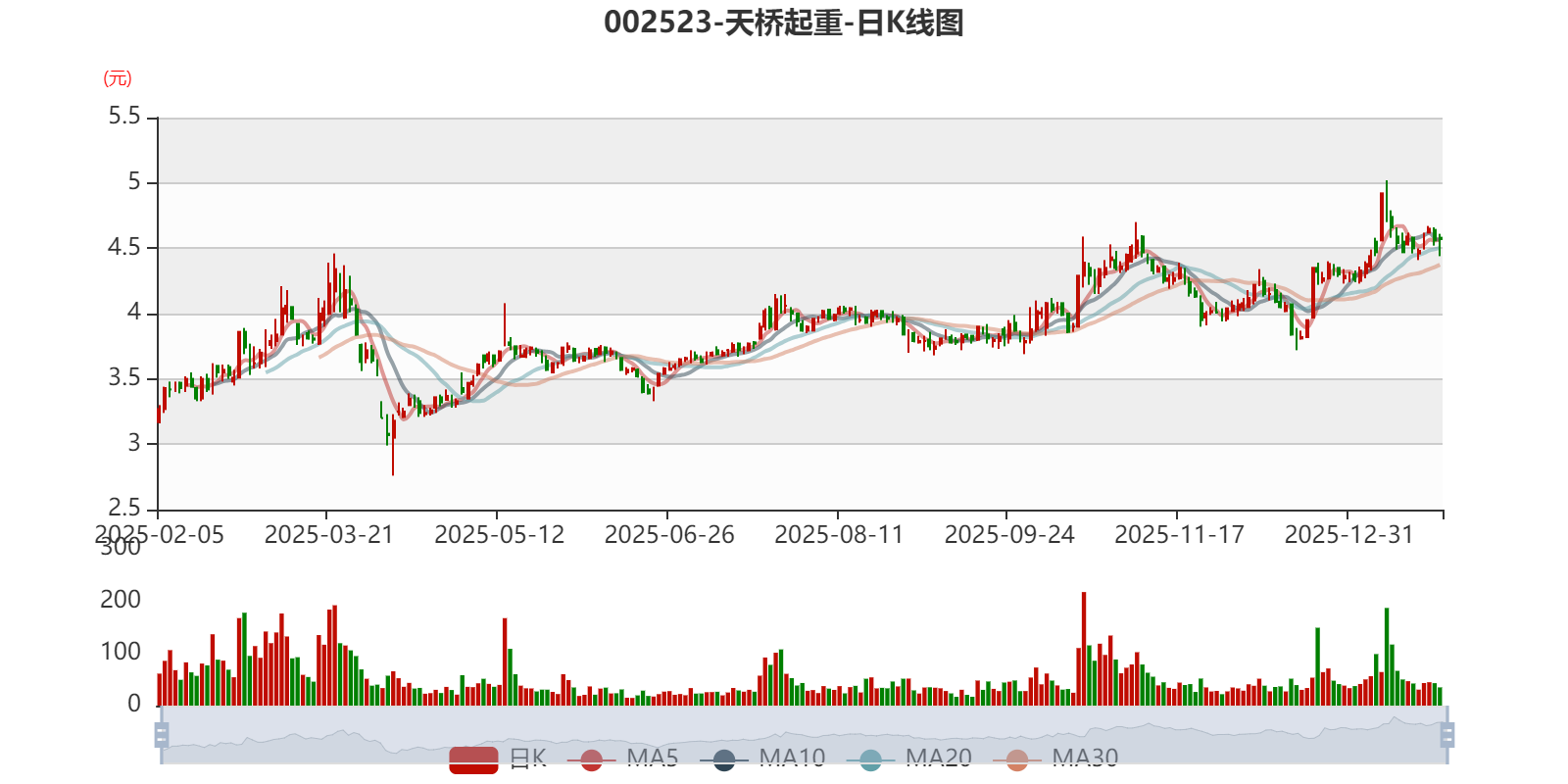This screenshot has height=784, width=1568.
Task: Toggle the MA20 teal legend marker
Action: click(x=870, y=759)
